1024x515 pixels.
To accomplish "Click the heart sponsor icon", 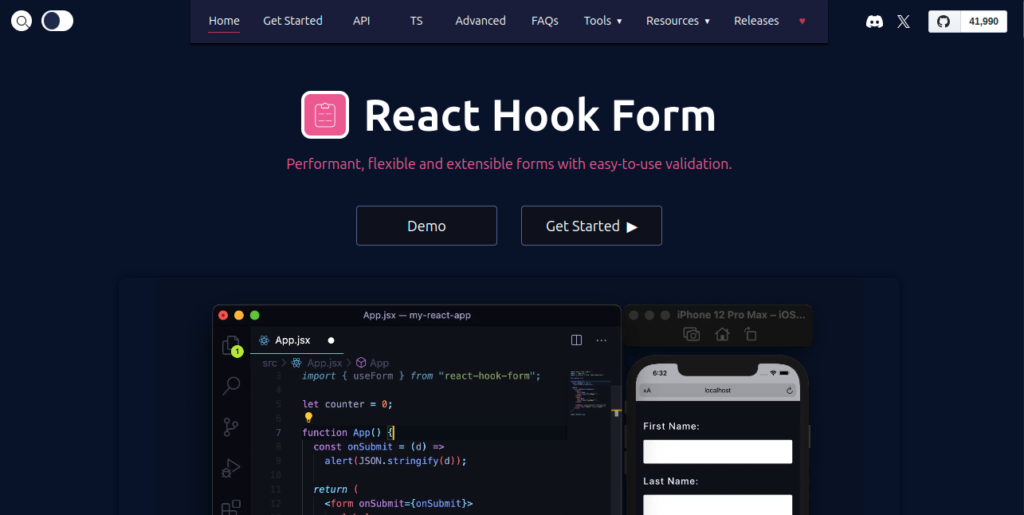I will [802, 21].
